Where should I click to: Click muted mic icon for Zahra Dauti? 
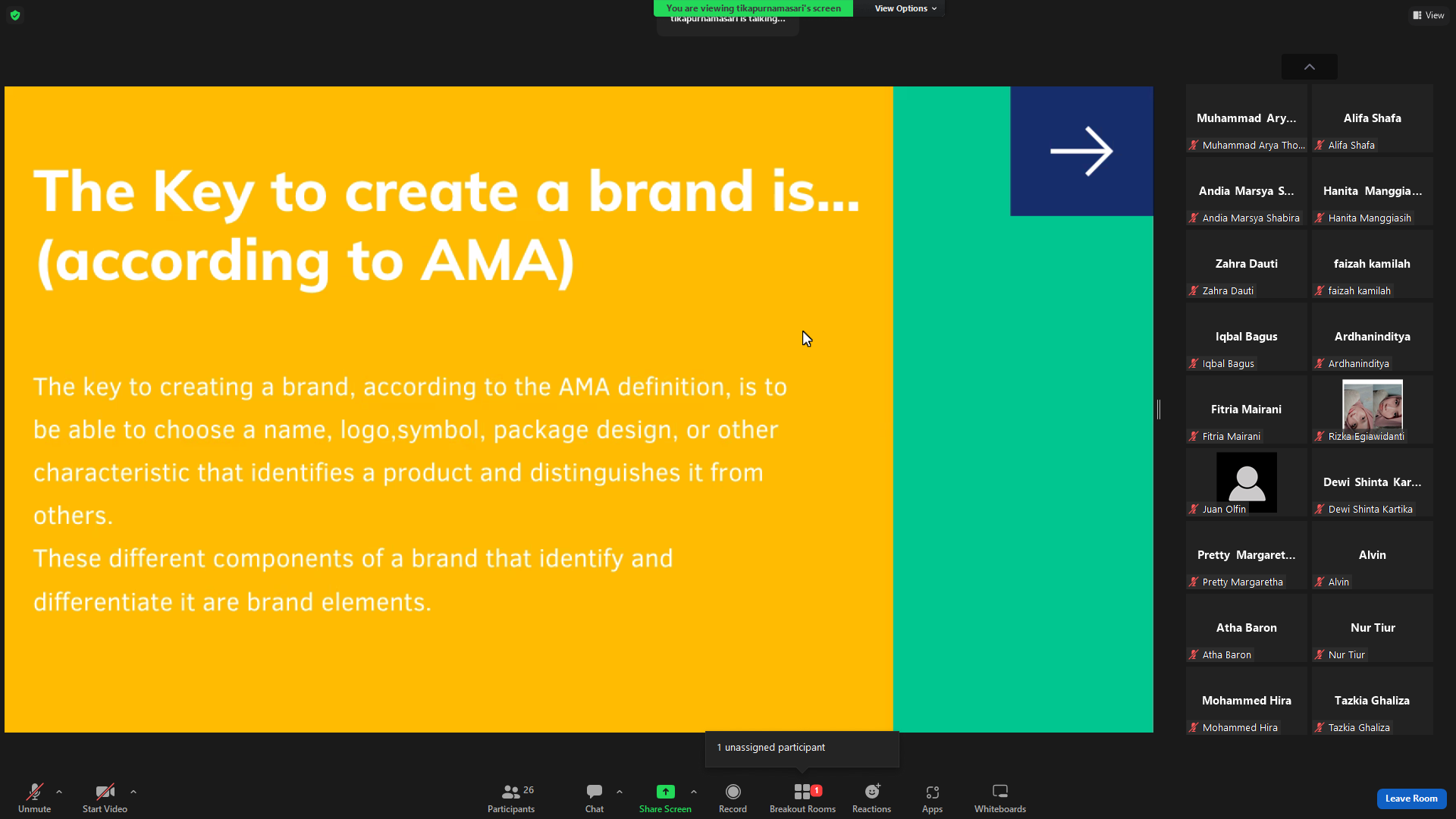(x=1194, y=290)
